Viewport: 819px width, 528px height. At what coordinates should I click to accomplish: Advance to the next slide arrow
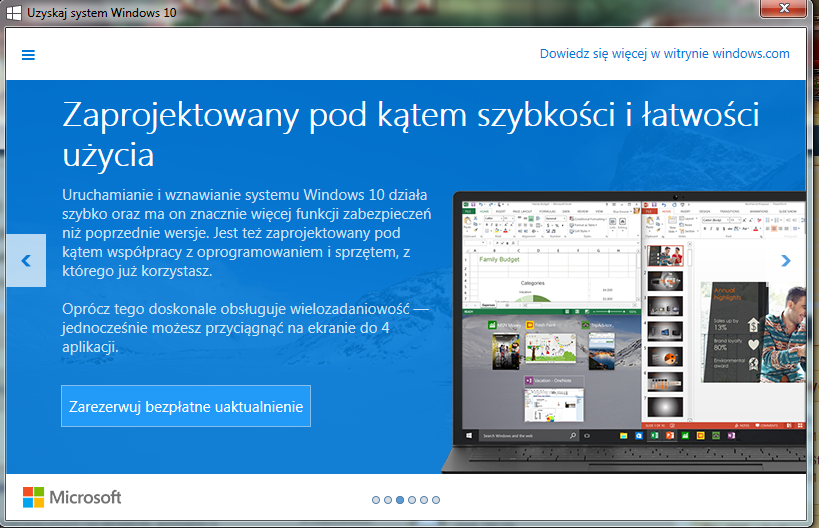pyautogui.click(x=786, y=261)
